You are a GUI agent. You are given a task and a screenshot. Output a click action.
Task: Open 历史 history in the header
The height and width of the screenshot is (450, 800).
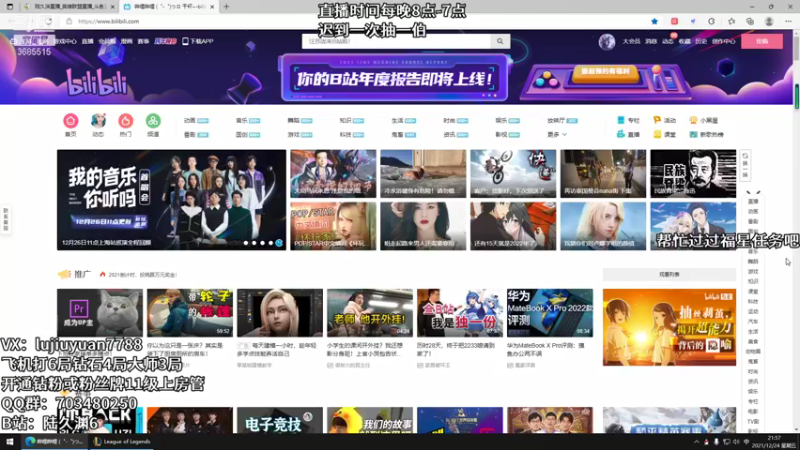pyautogui.click(x=701, y=41)
